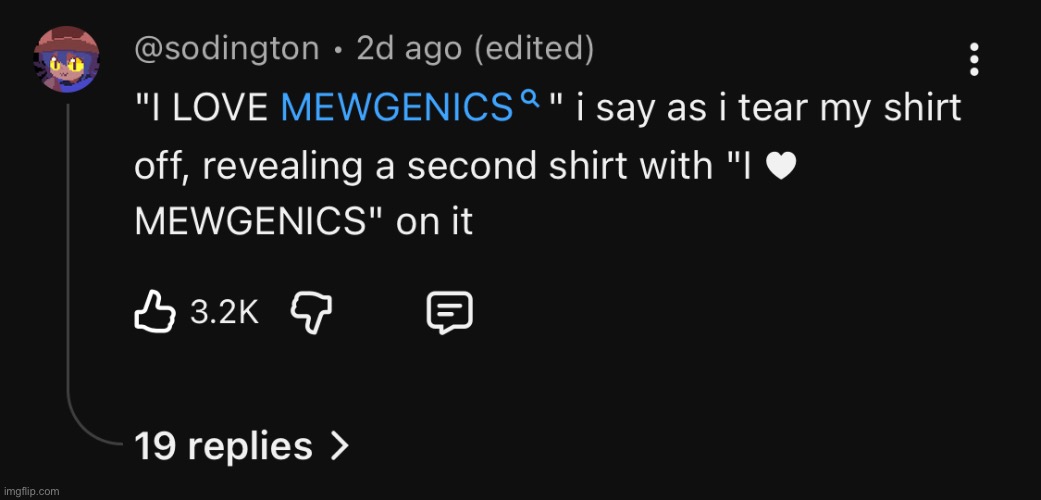Open sodington's profile avatar
The height and width of the screenshot is (500, 1041).
pos(67,59)
